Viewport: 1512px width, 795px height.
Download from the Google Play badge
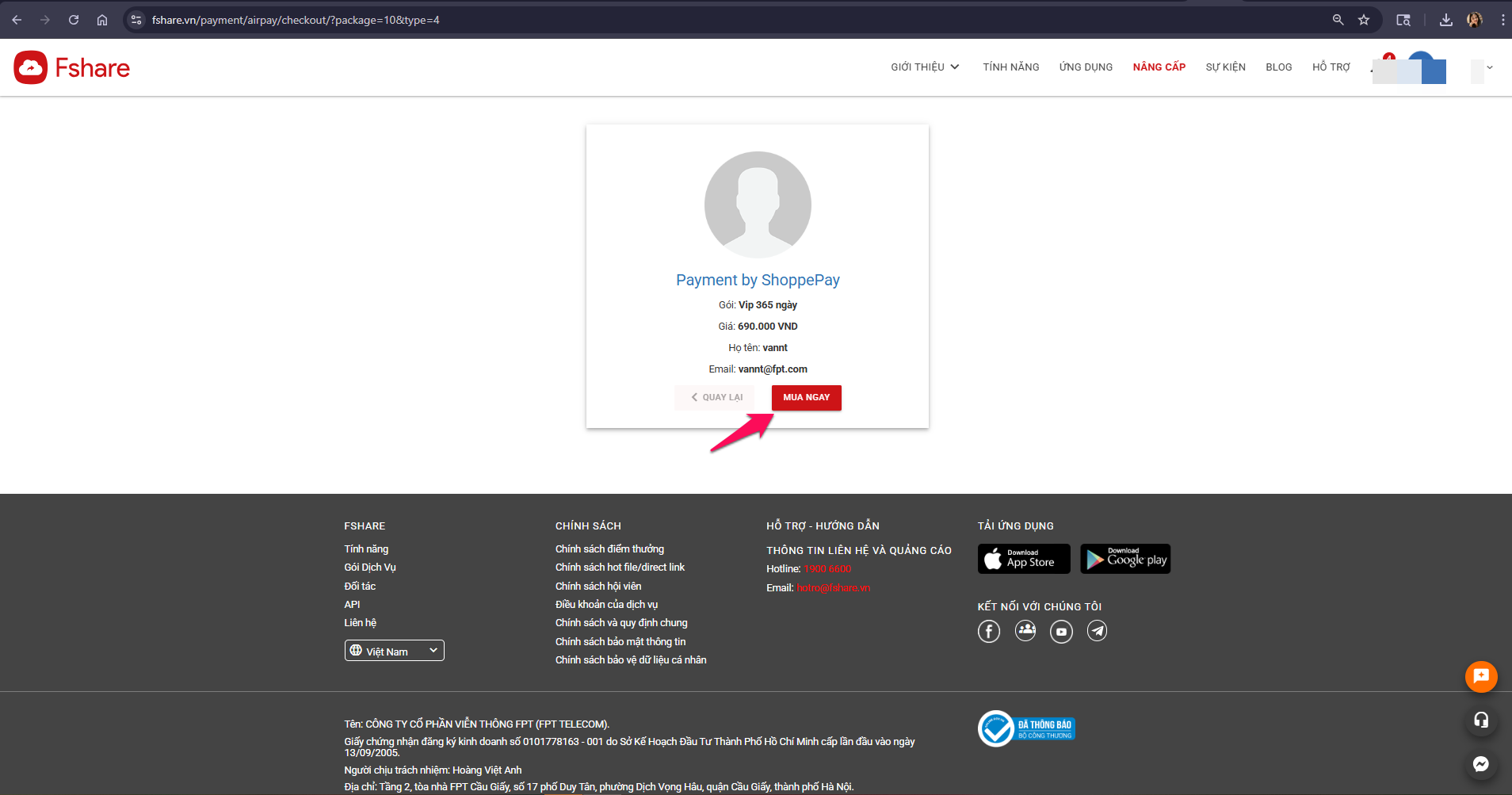click(x=1125, y=559)
